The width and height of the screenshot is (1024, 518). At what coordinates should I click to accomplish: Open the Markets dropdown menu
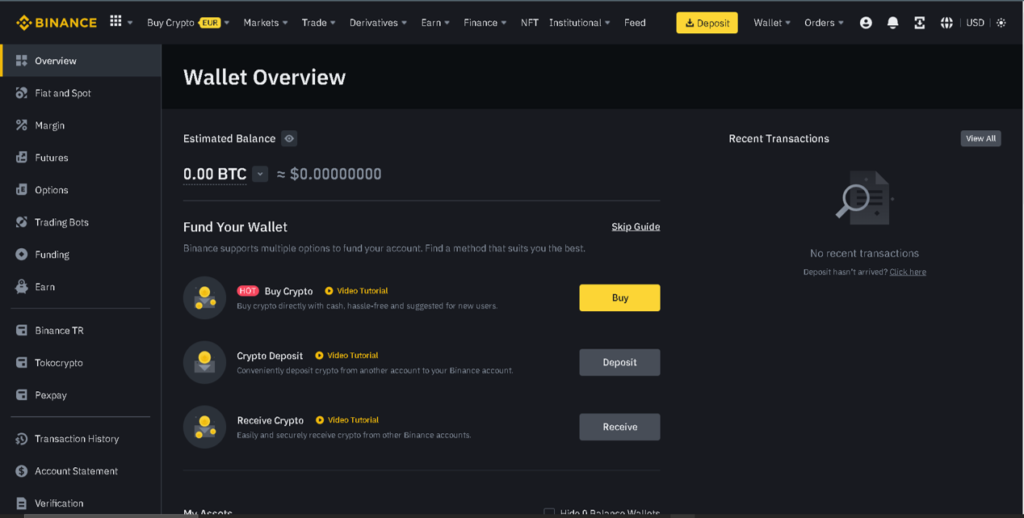click(x=265, y=23)
